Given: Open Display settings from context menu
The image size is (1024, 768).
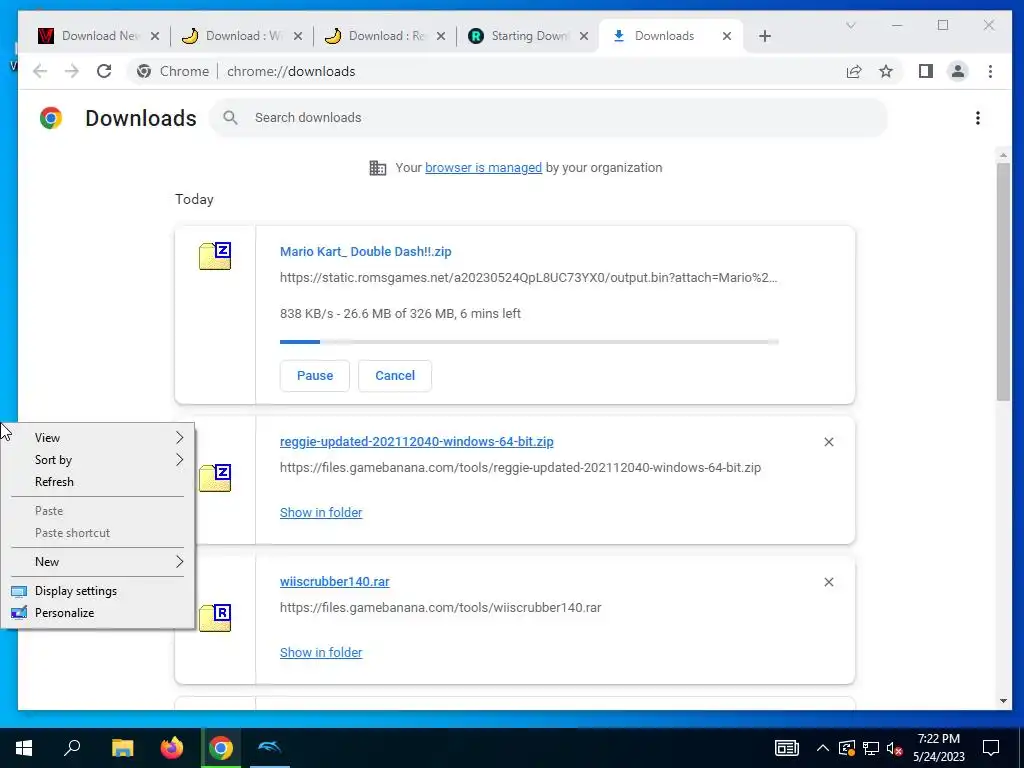Looking at the screenshot, I should (97, 591).
